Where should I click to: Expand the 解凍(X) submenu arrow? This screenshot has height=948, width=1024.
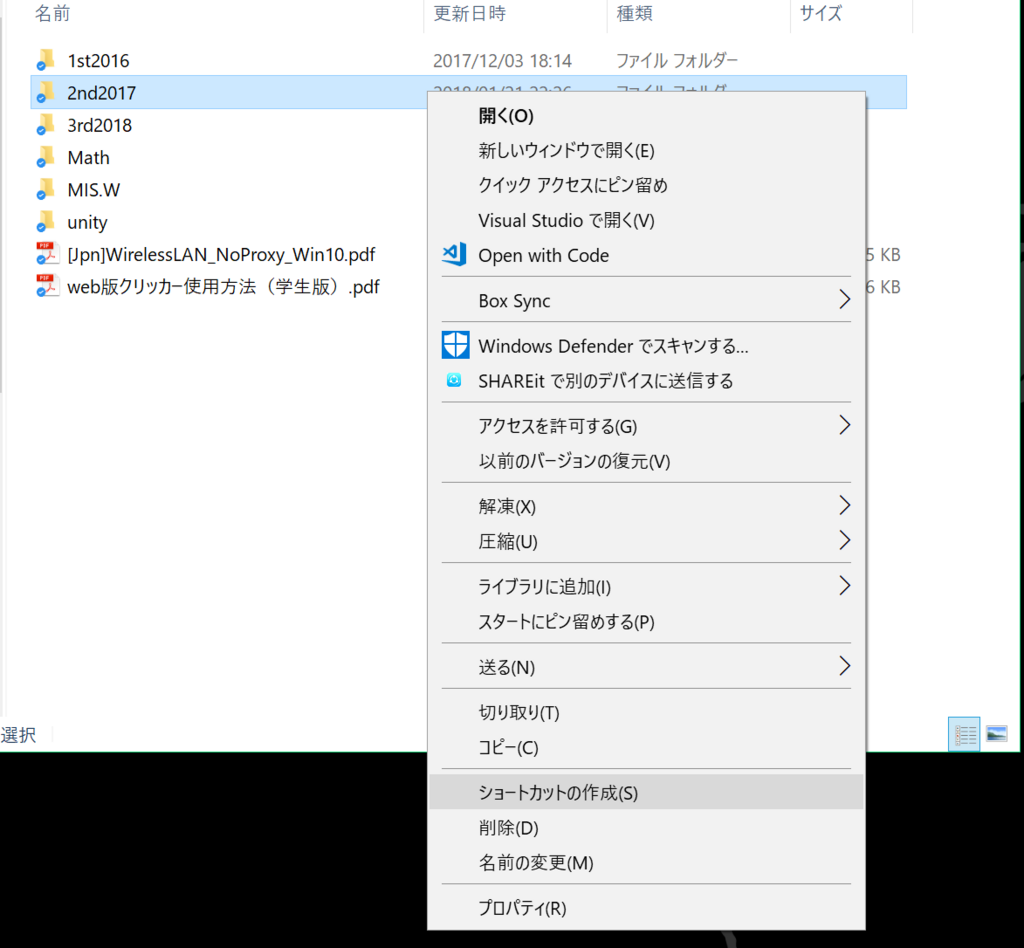click(x=844, y=506)
